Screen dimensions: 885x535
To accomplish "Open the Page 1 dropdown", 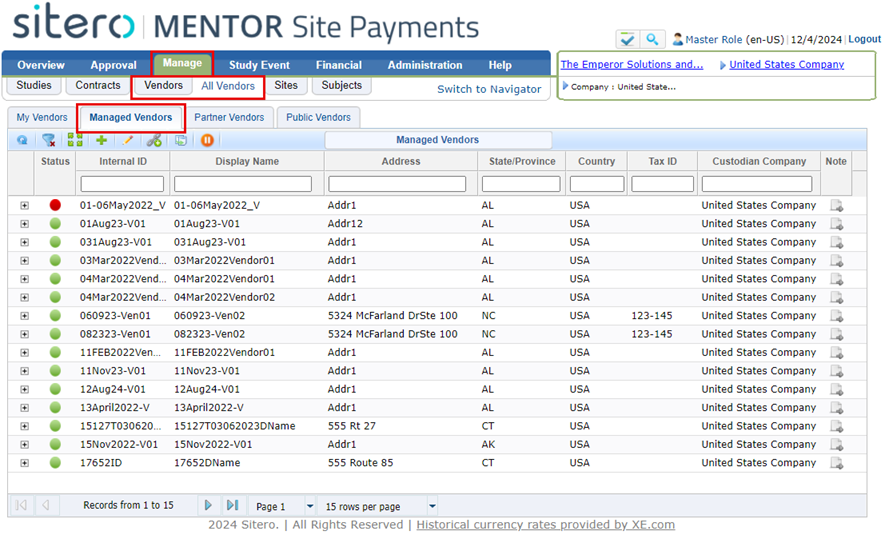I will pyautogui.click(x=310, y=506).
